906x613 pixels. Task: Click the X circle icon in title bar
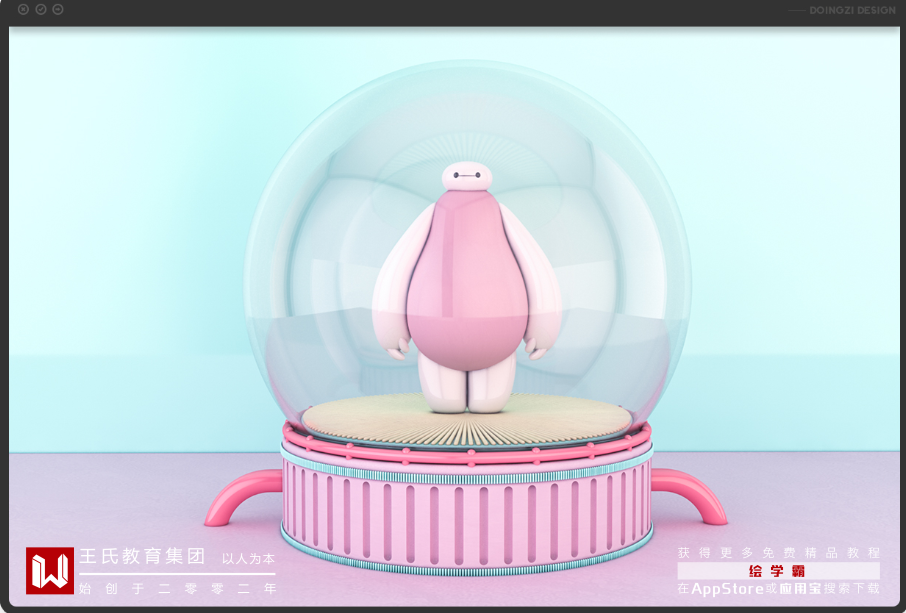23,9
